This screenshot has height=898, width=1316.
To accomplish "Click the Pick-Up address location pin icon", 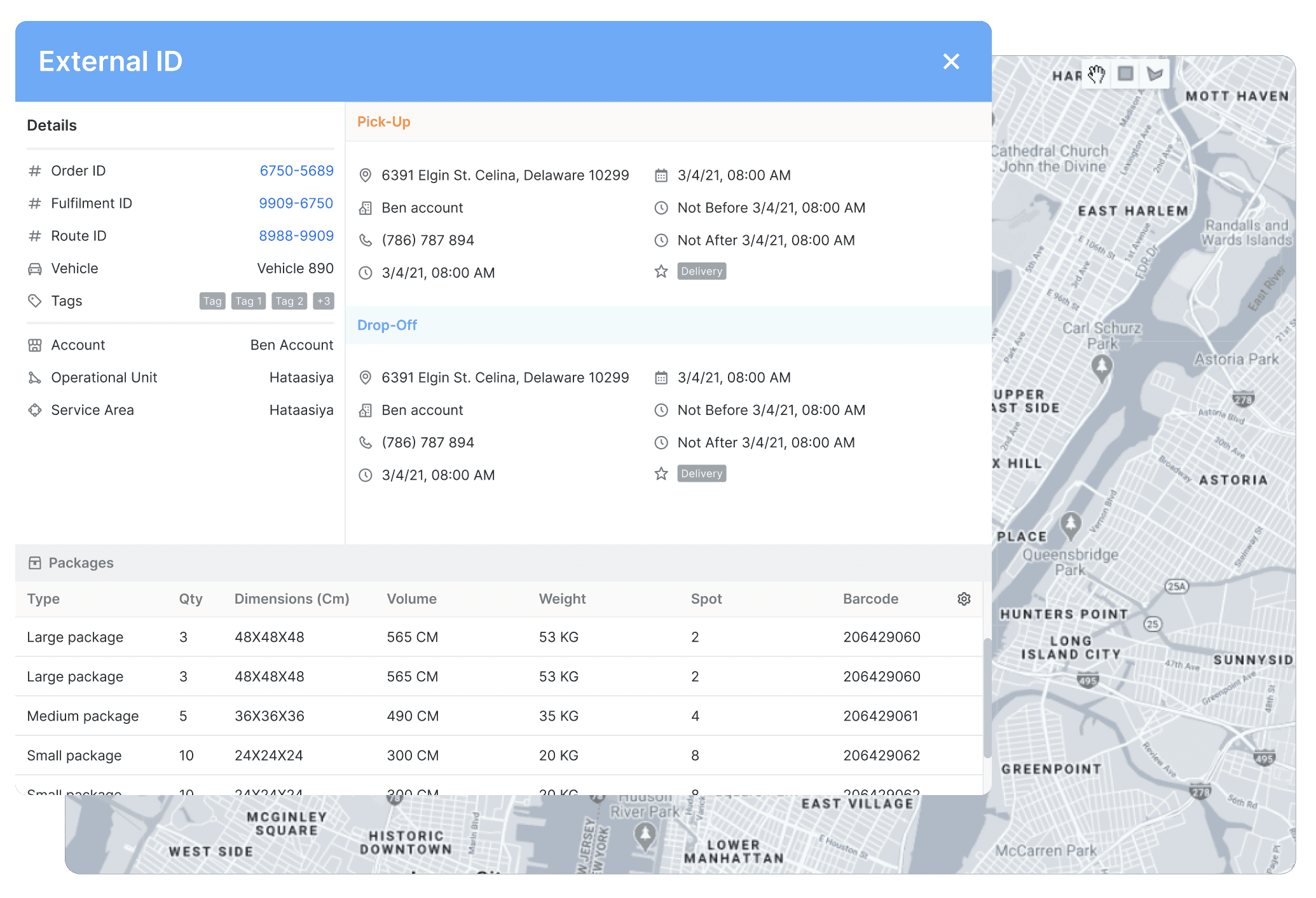I will tap(366, 175).
